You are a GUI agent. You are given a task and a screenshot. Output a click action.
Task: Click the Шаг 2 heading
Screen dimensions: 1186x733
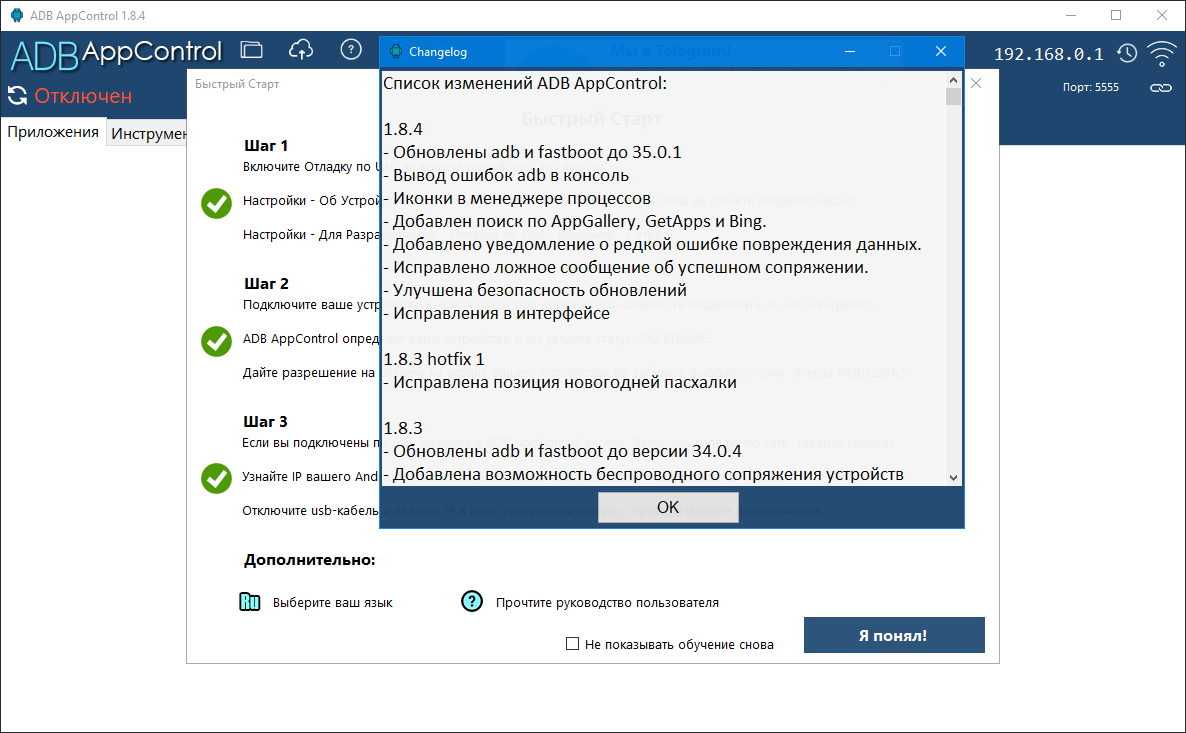click(265, 284)
